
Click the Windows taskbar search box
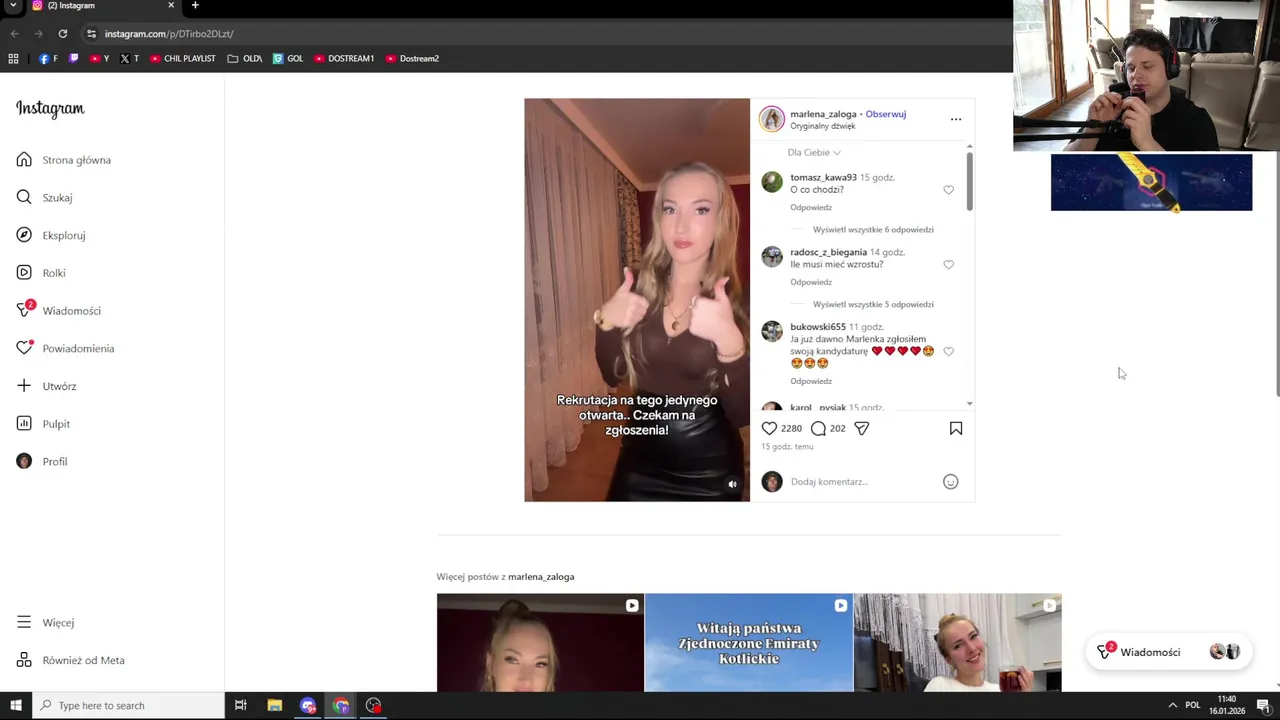tap(128, 706)
